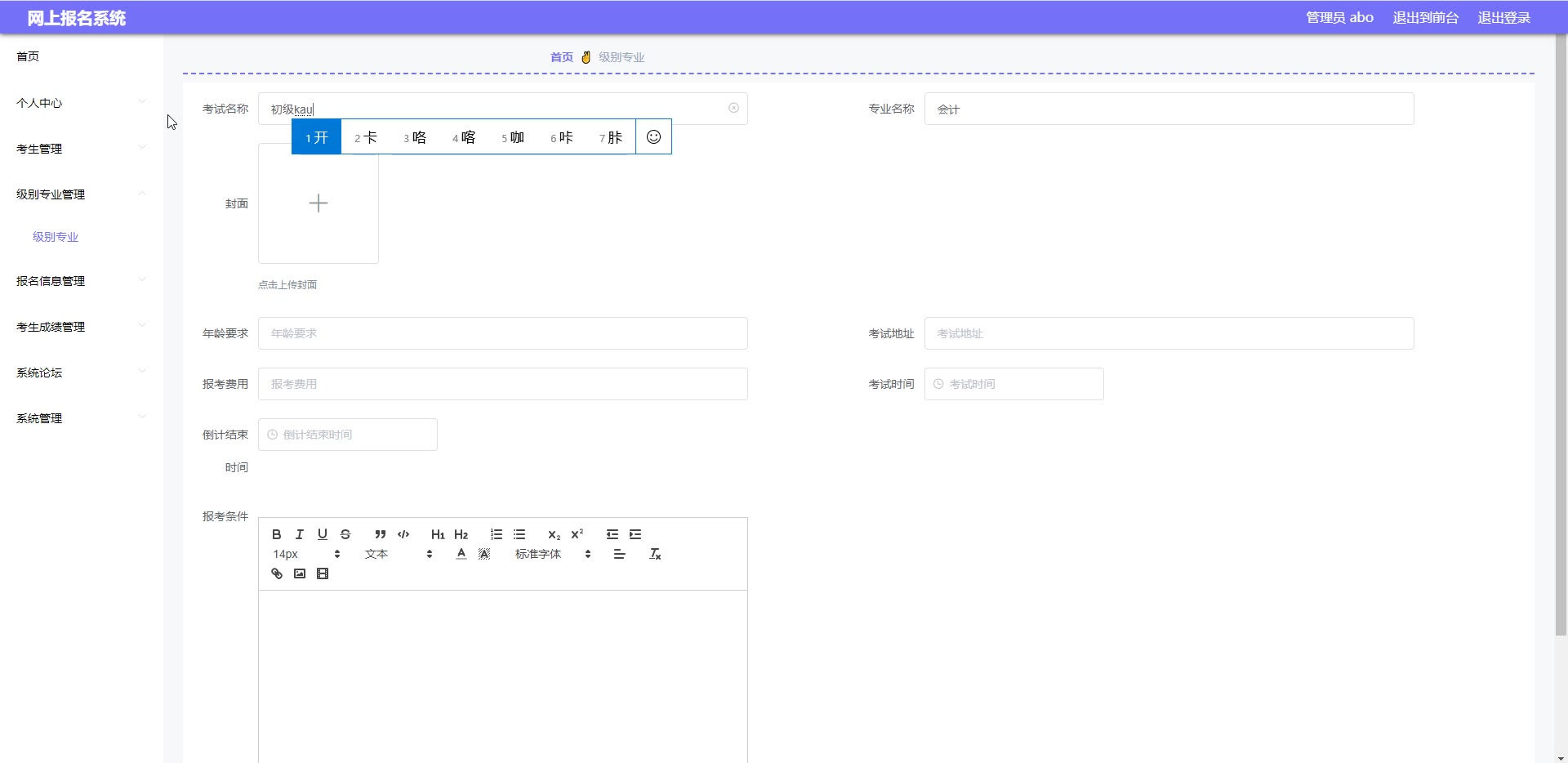Toggle underline formatting in the editor
The width and height of the screenshot is (1568, 763).
(x=323, y=534)
